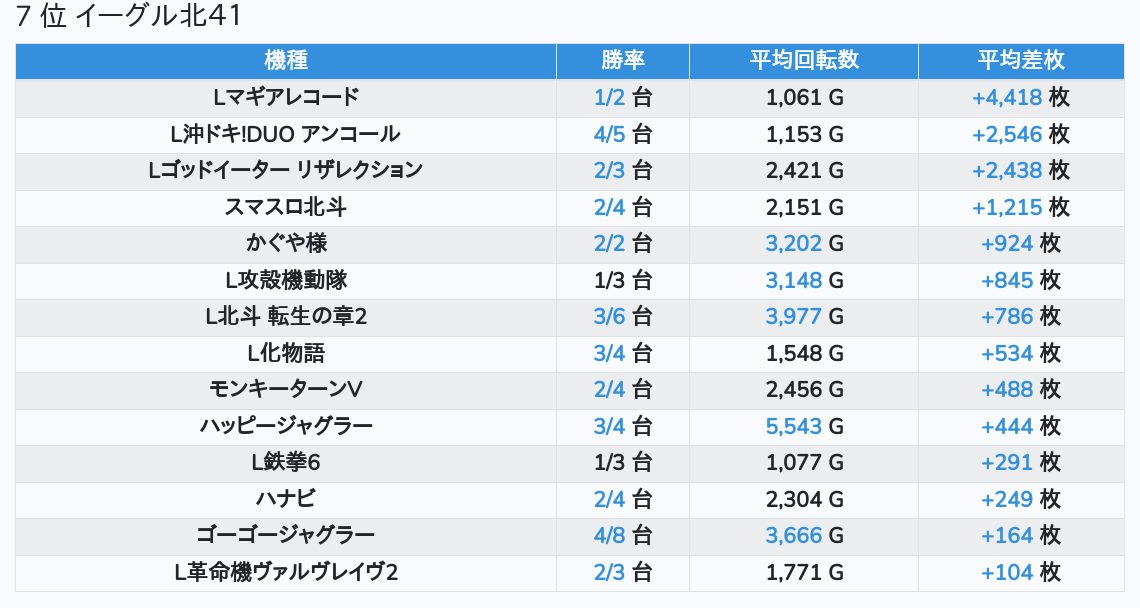1140x608 pixels.
Task: Click 3/6 win rate for L北斗 転生の章2
Action: point(609,317)
